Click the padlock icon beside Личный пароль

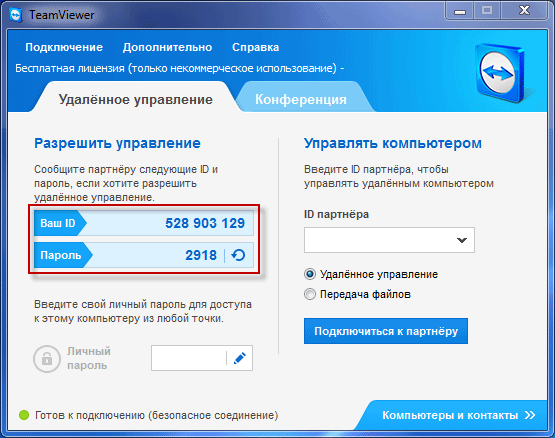point(47,359)
